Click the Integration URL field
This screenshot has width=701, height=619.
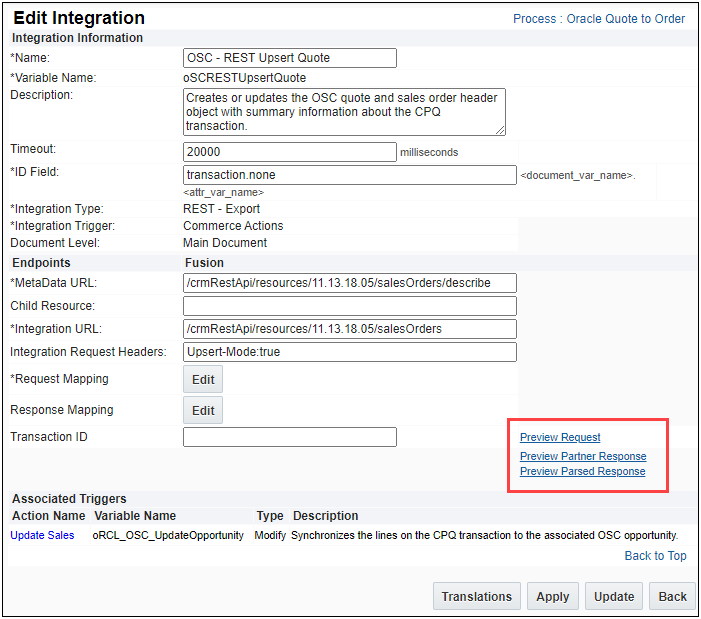click(350, 329)
